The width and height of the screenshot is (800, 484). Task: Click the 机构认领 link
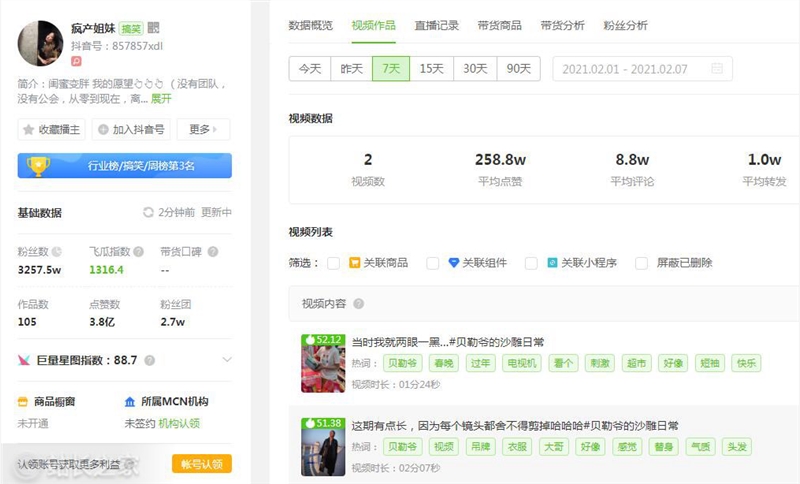(x=180, y=423)
